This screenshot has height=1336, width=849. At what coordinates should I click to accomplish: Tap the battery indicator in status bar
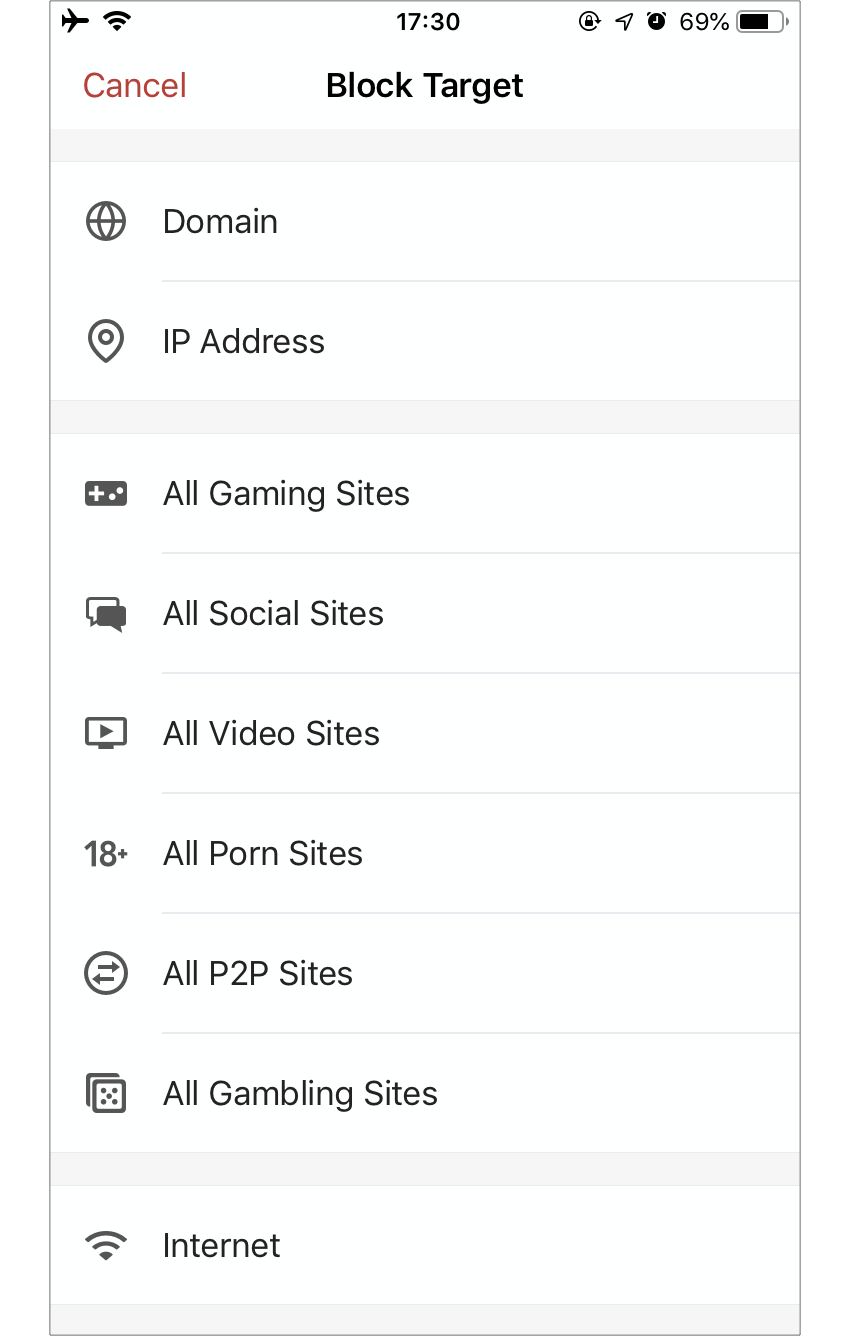(x=763, y=22)
